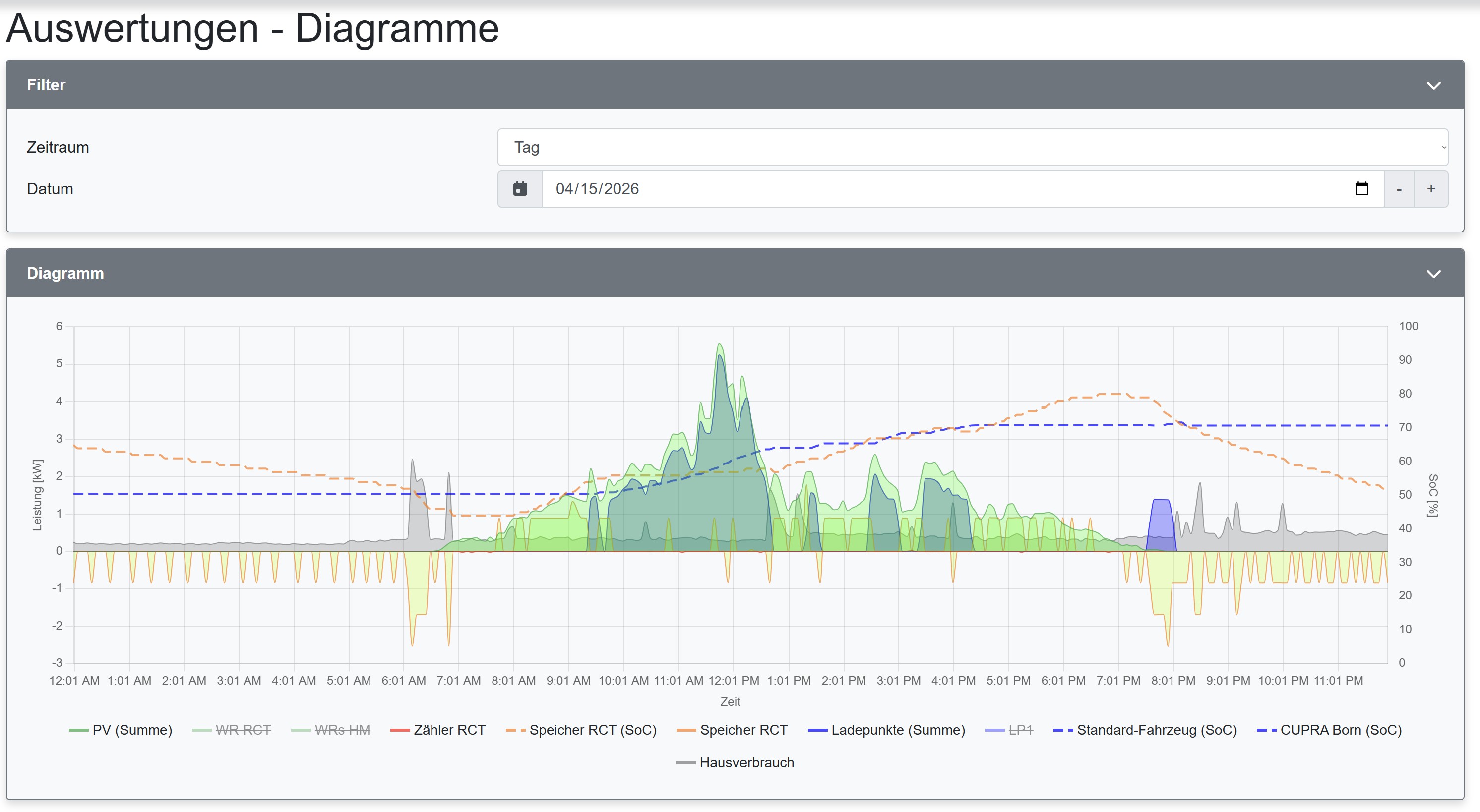The width and height of the screenshot is (1480, 812).
Task: Click the calendar icon beside Datum field
Action: [520, 189]
